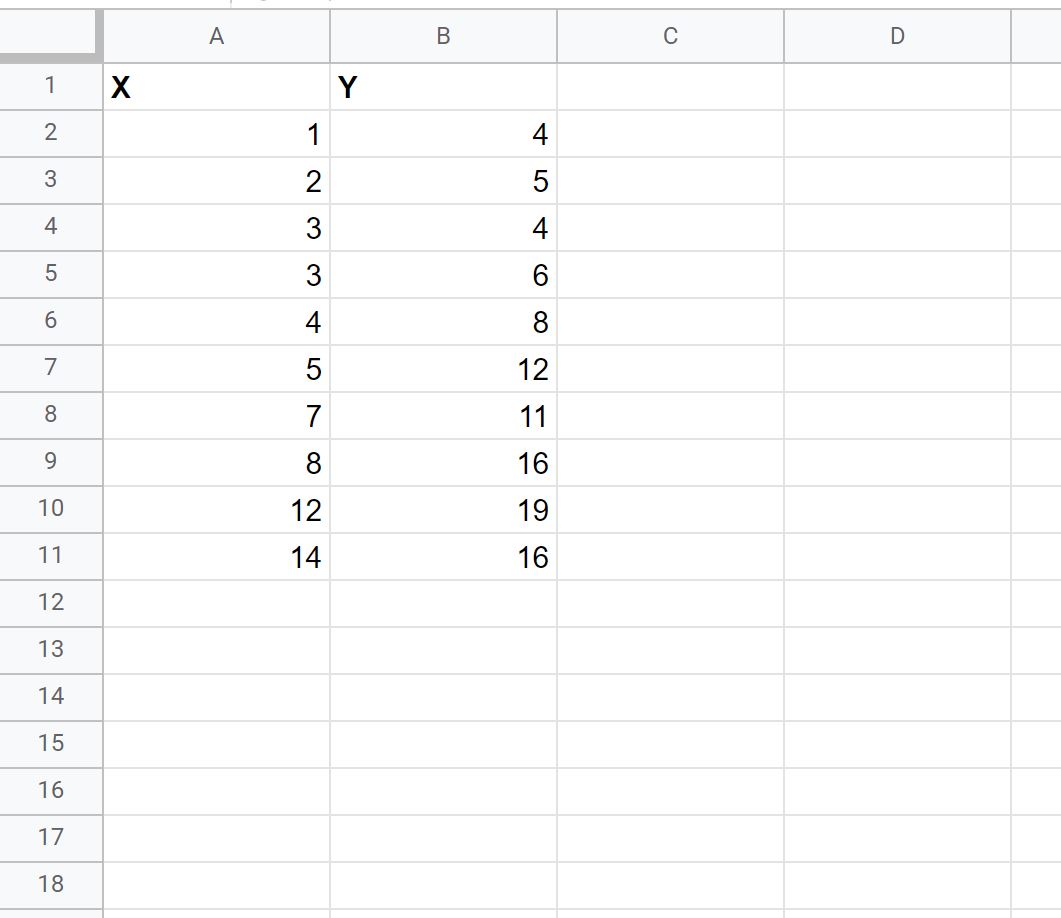Viewport: 1061px width, 918px height.
Task: Select cell A8 with value 7
Action: point(217,415)
